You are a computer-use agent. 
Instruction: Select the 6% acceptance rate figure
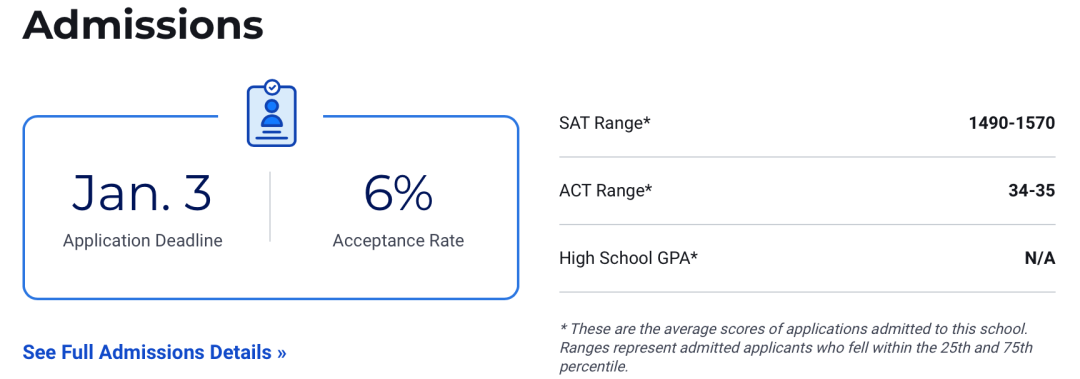tap(398, 194)
